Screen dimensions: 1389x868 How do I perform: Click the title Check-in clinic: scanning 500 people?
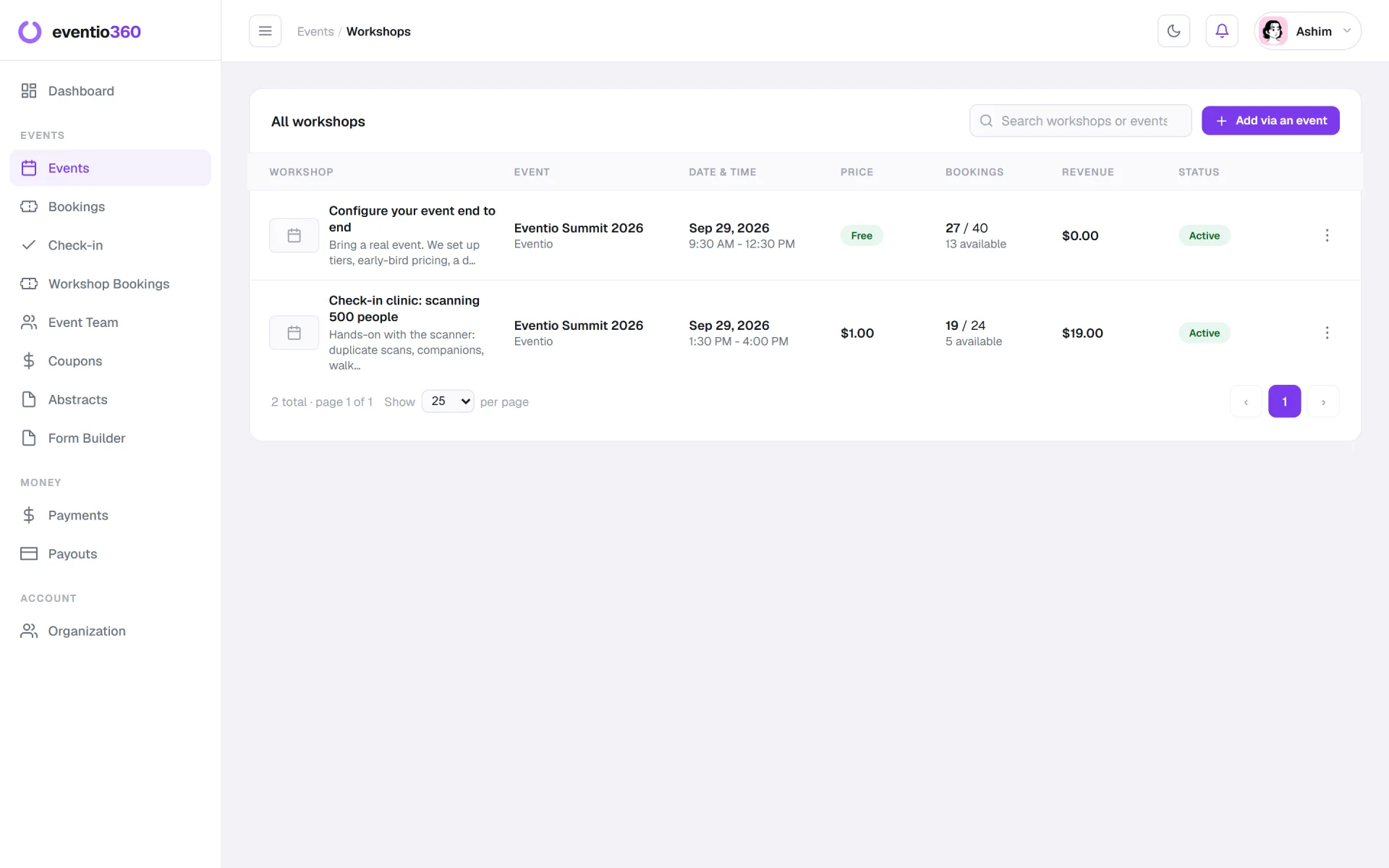tap(404, 308)
